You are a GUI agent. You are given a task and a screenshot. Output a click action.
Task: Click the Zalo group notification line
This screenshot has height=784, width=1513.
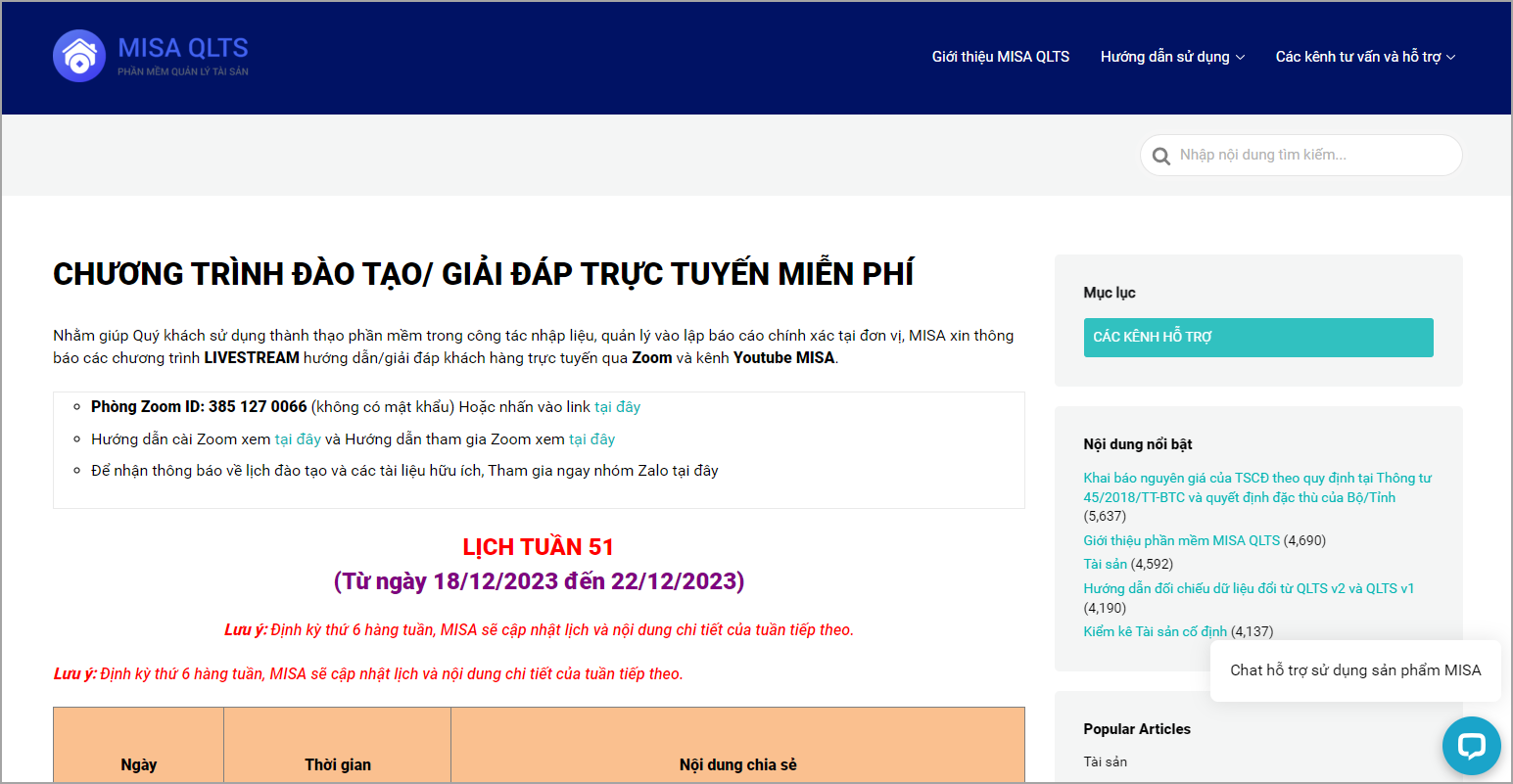pyautogui.click(x=404, y=471)
